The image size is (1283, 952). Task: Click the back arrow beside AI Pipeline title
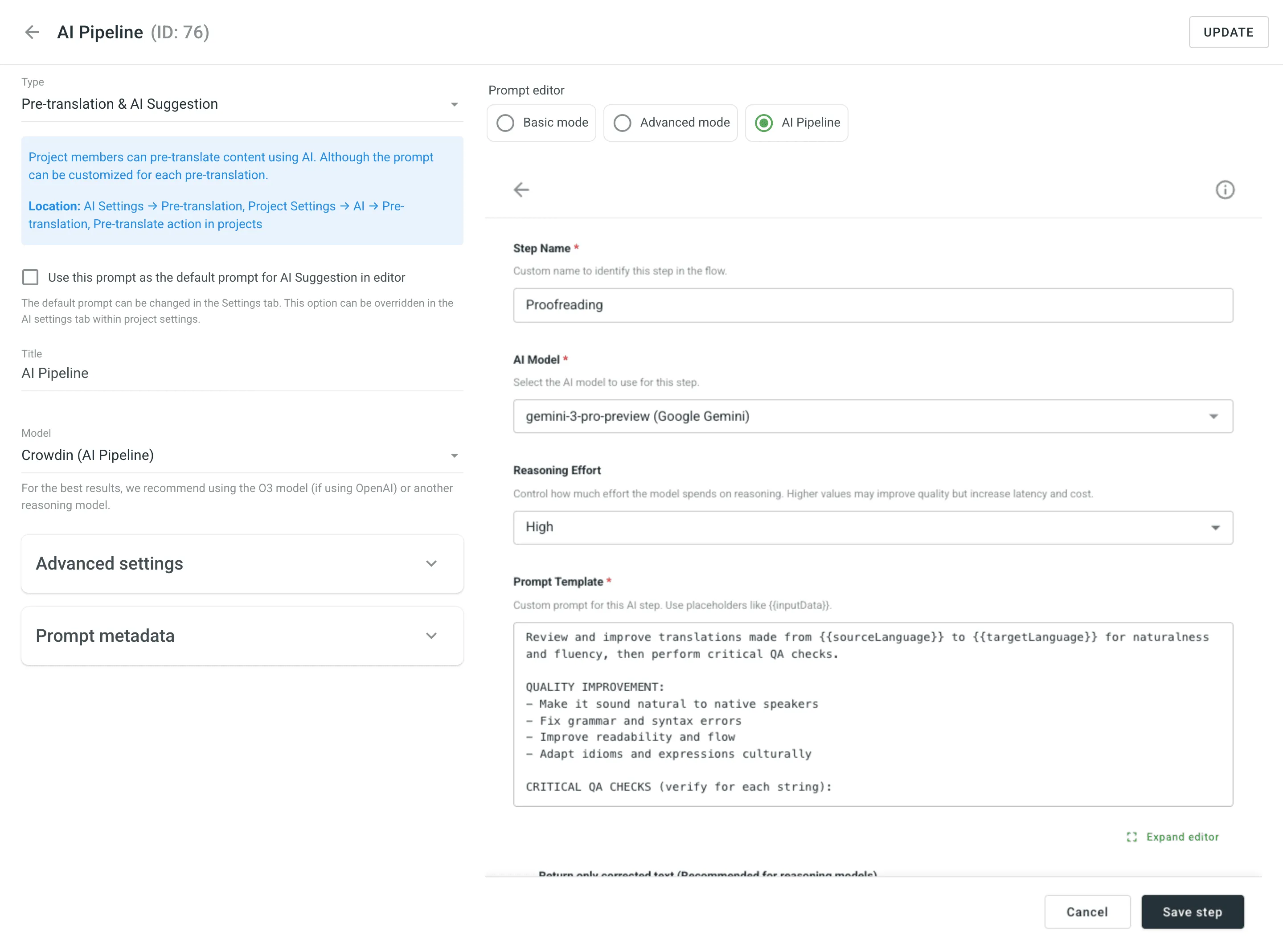(32, 32)
